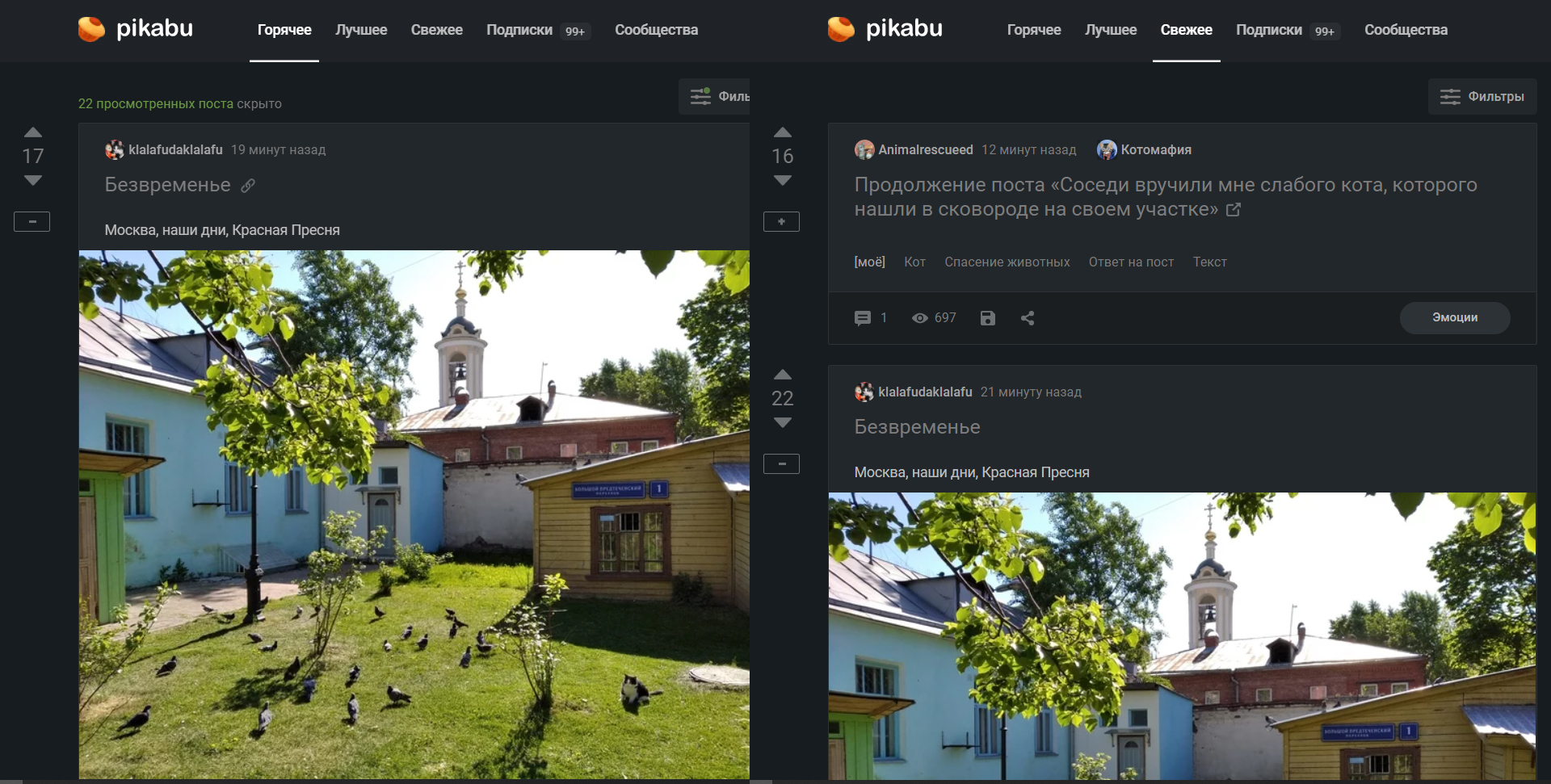Viewport: 1551px width, 784px height.
Task: Open the post titled Продолжение поста «Соседи вручили…»
Action: 1166,197
